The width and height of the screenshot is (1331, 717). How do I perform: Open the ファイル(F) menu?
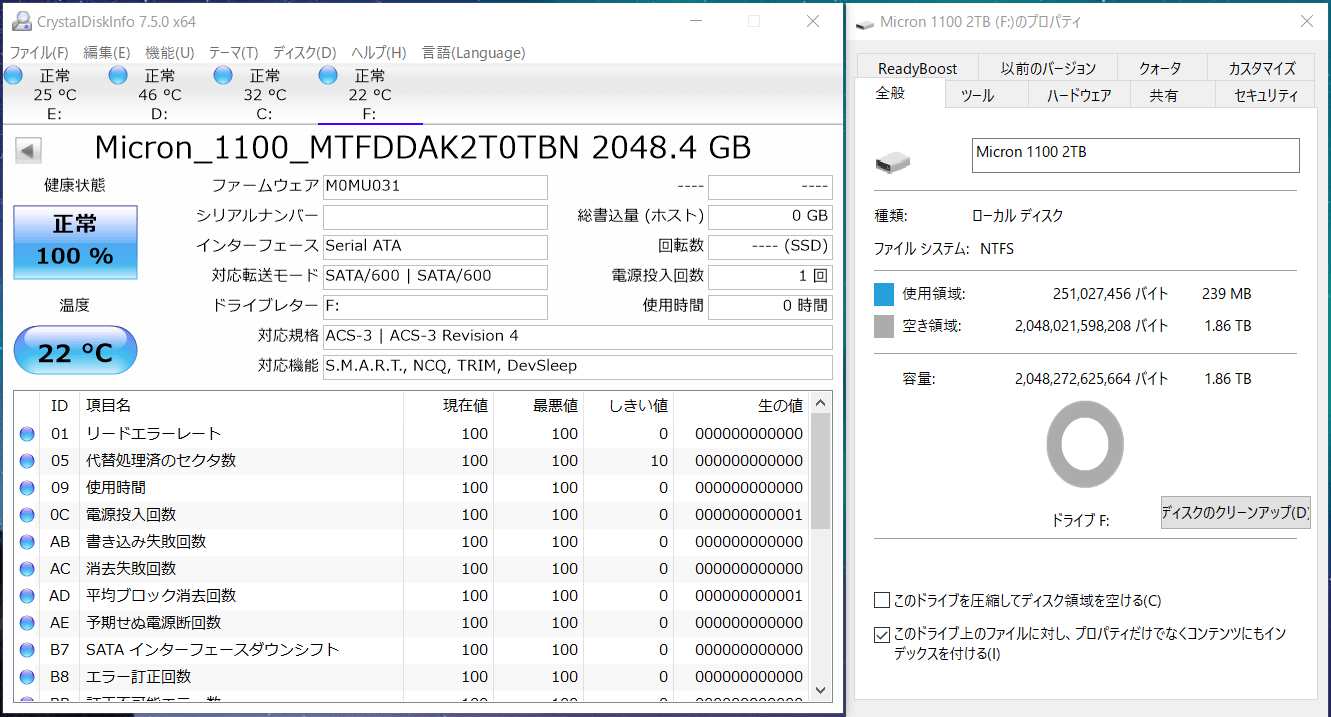[x=39, y=53]
